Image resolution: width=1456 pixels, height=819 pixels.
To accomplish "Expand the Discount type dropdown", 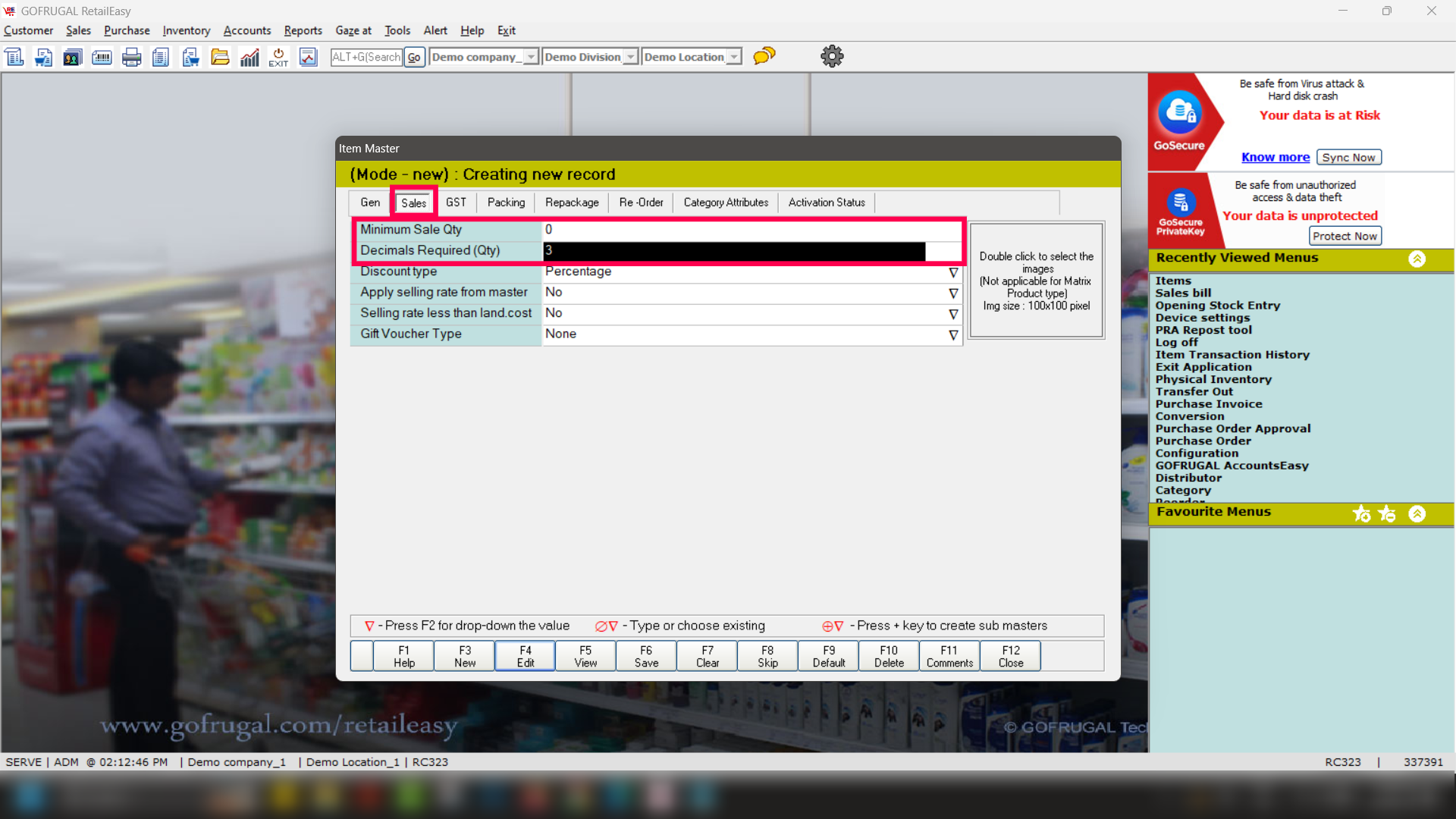I will click(953, 272).
